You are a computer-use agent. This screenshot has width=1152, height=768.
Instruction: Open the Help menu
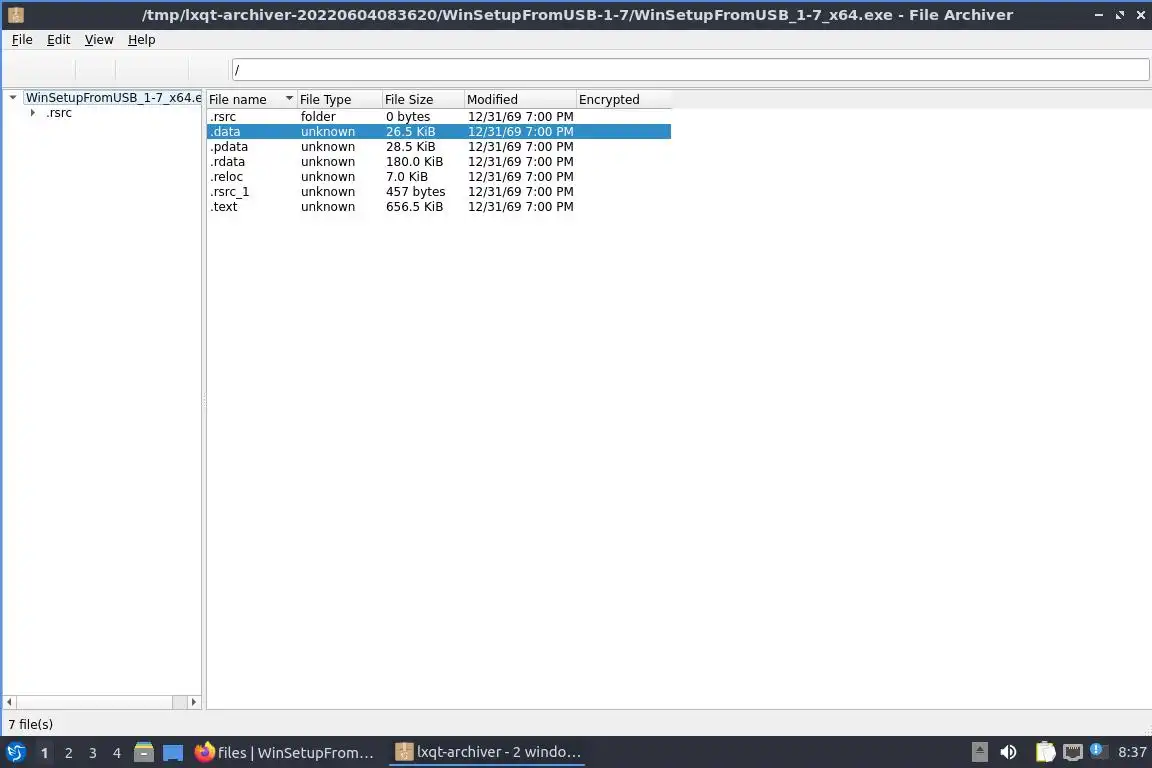click(x=142, y=40)
